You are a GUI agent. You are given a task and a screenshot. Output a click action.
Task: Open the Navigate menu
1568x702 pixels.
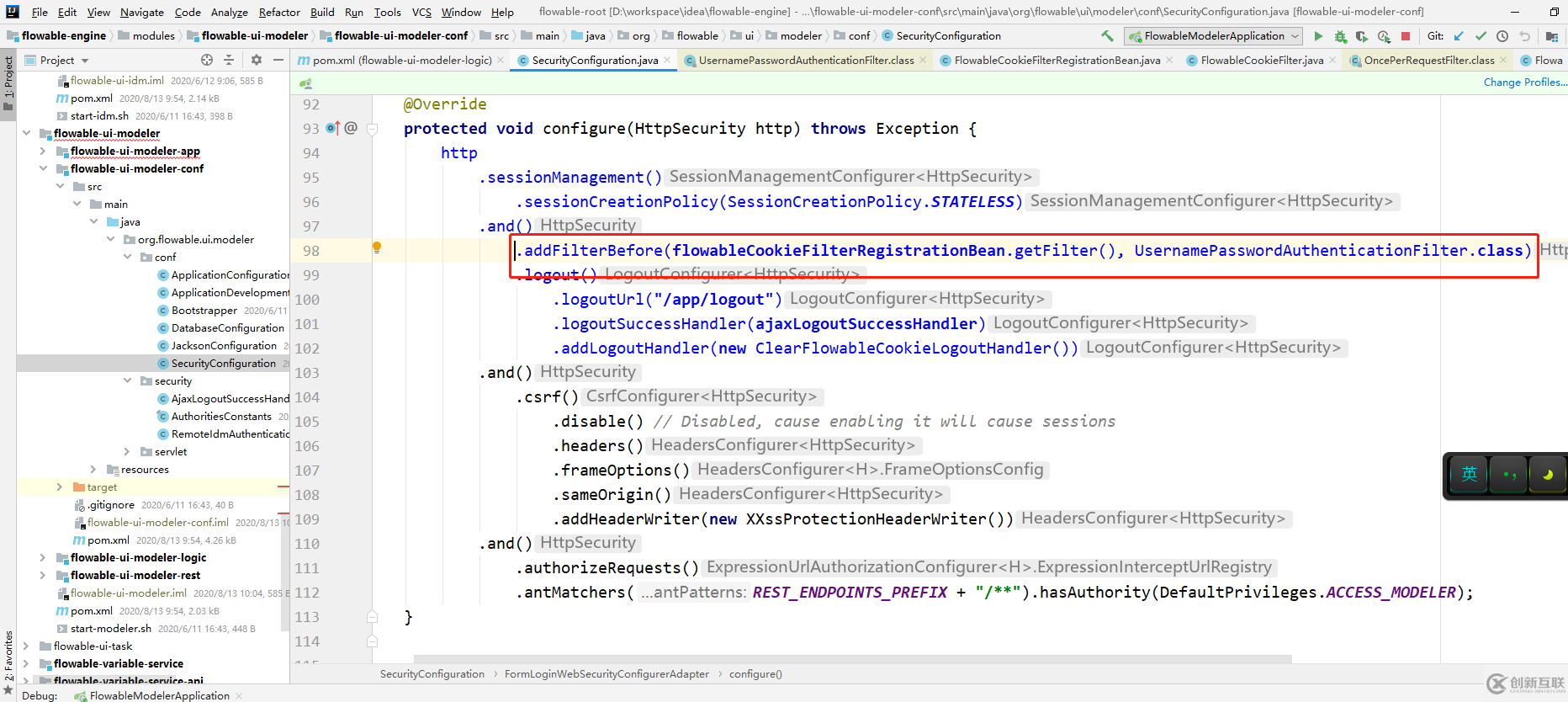pos(141,12)
